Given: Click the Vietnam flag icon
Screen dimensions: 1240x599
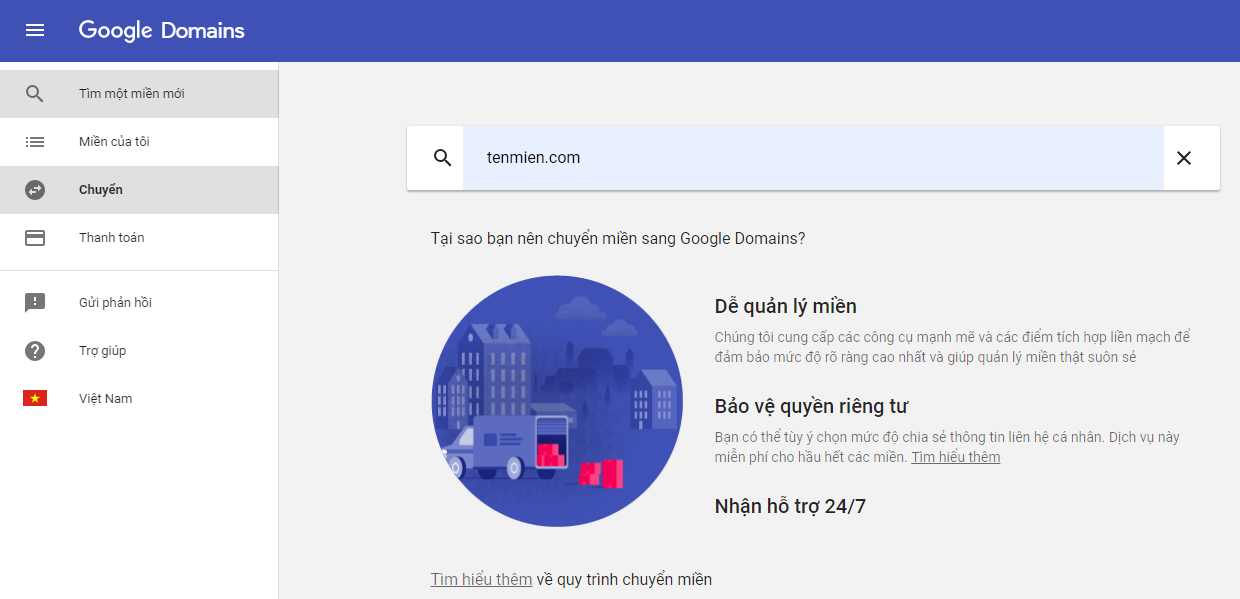Looking at the screenshot, I should (35, 399).
